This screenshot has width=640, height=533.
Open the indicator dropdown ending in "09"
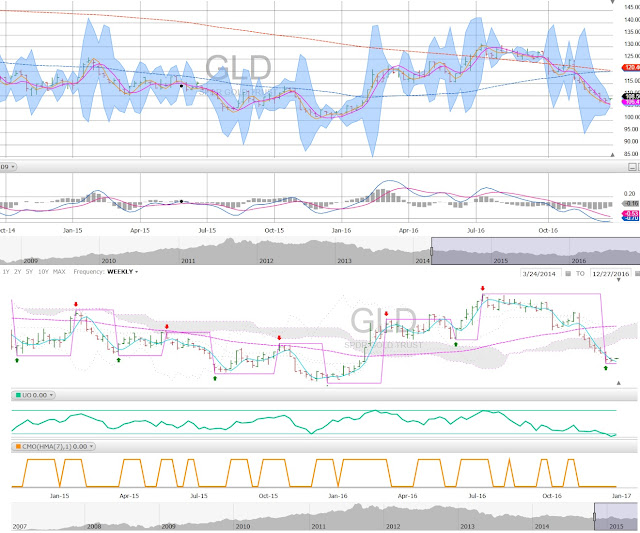coord(8,167)
